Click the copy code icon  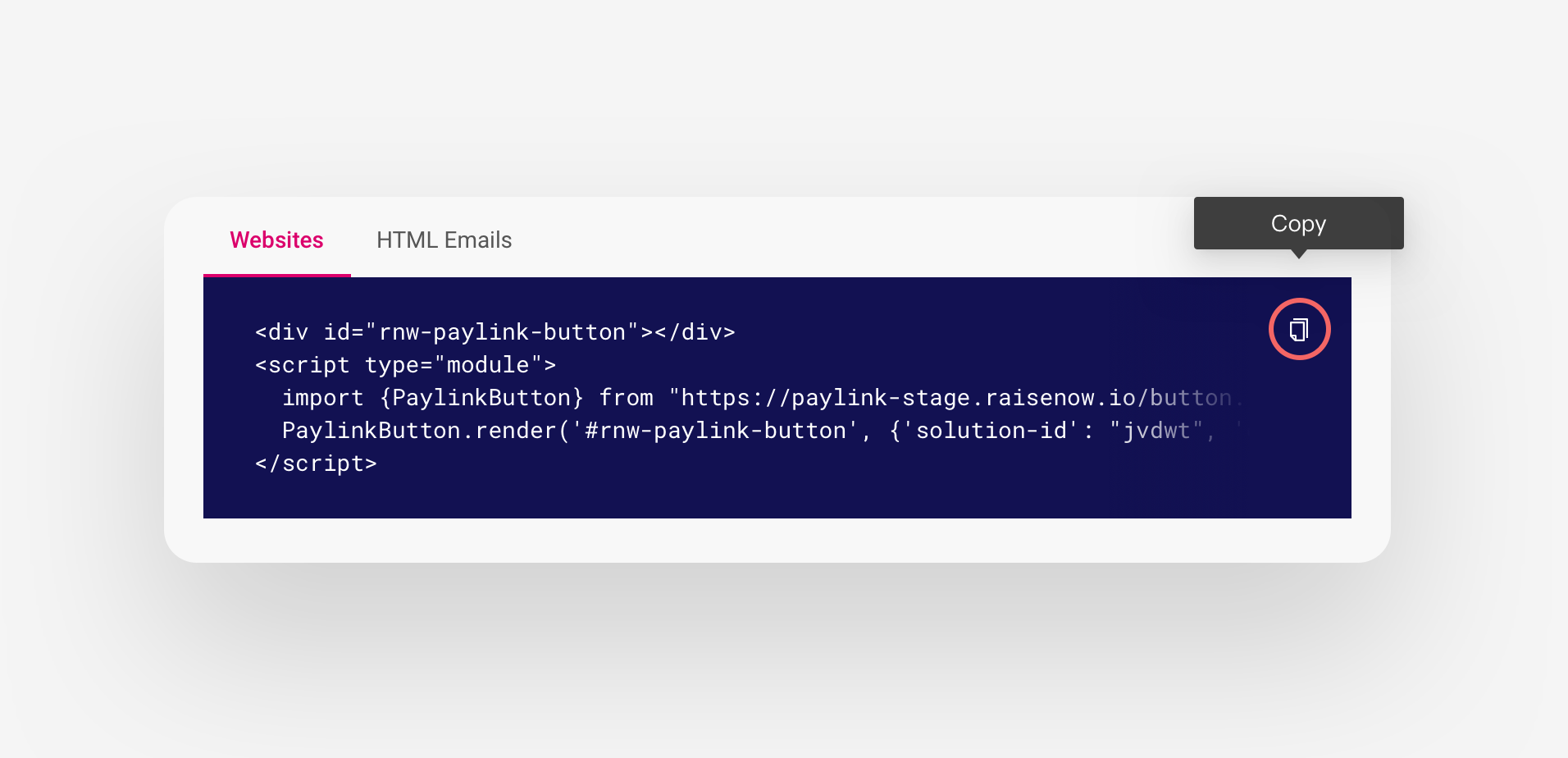coord(1299,330)
